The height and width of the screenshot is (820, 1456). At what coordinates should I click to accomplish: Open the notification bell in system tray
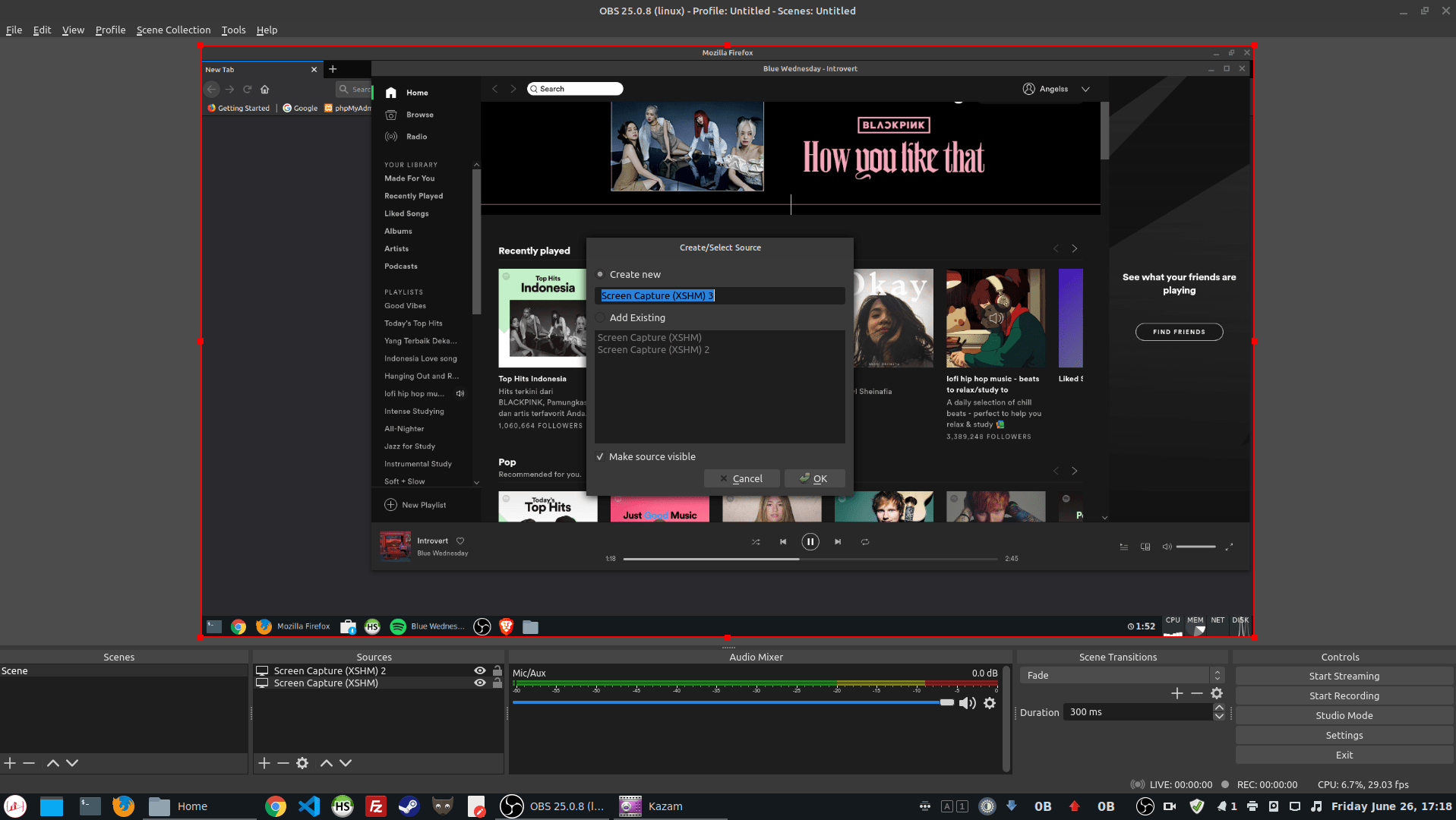click(x=1222, y=806)
